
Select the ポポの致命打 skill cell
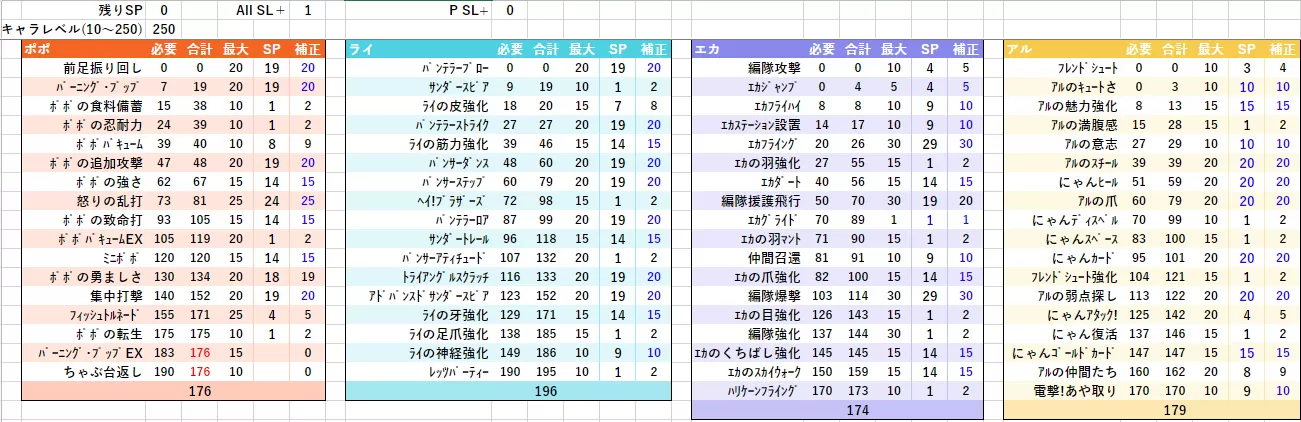pos(84,219)
